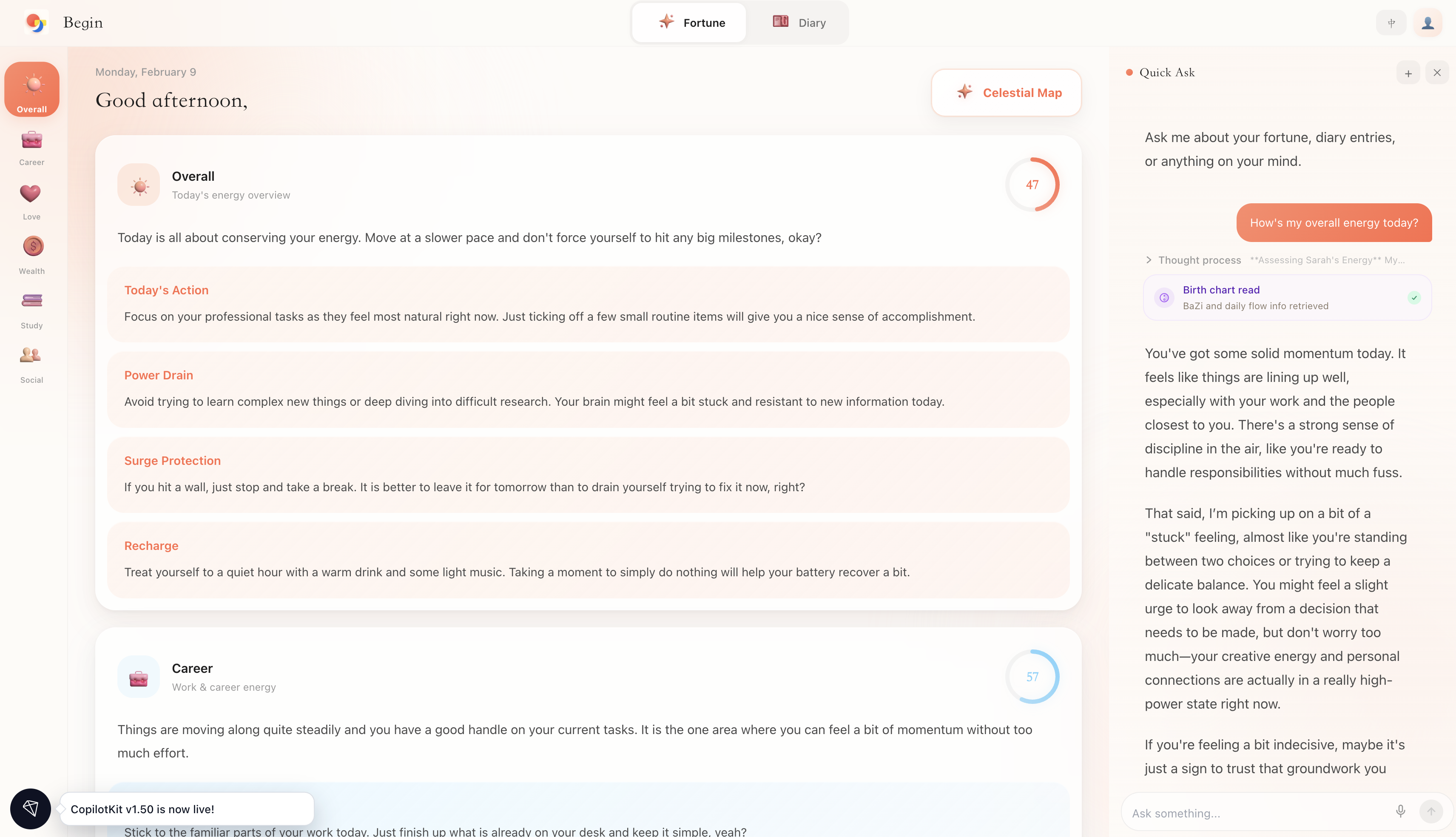Open the Celestial Map button
The height and width of the screenshot is (837, 1456).
(x=1006, y=93)
